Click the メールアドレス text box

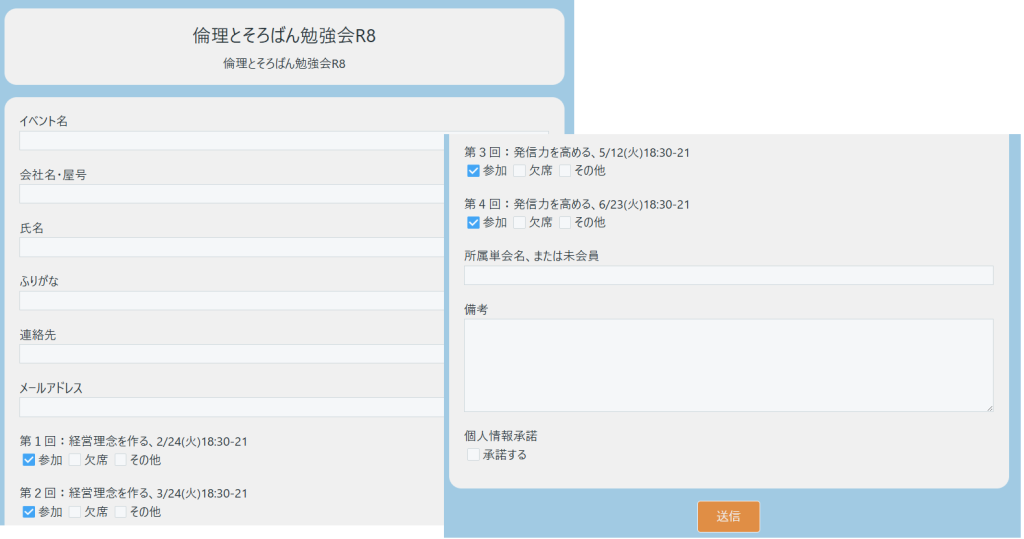[230, 407]
